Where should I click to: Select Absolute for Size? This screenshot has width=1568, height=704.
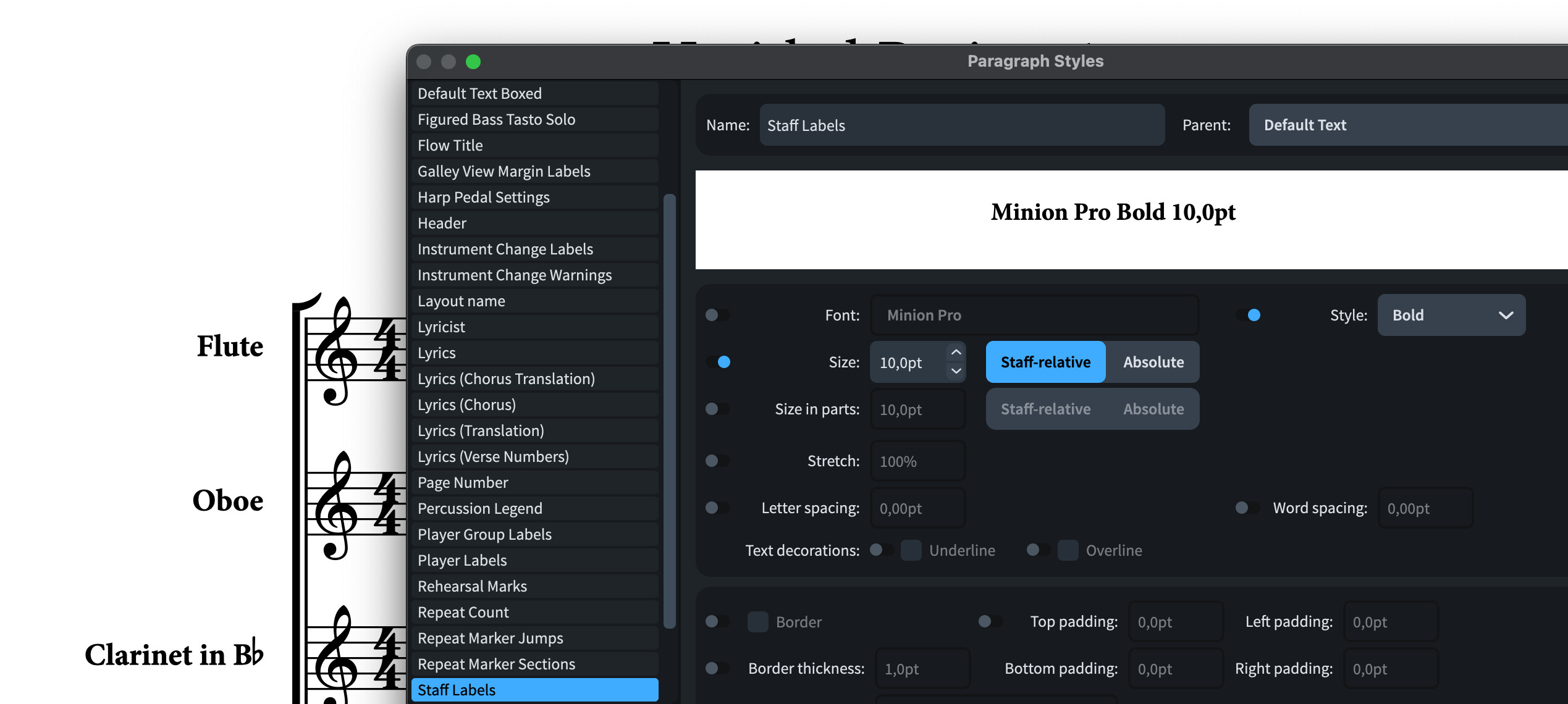coord(1153,362)
